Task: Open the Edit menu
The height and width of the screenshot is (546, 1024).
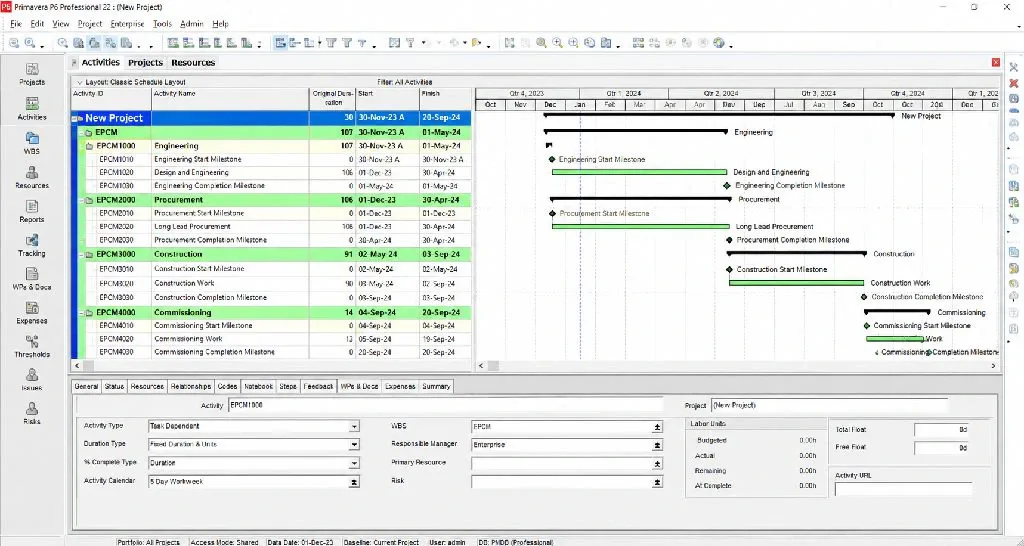Action: (37, 24)
